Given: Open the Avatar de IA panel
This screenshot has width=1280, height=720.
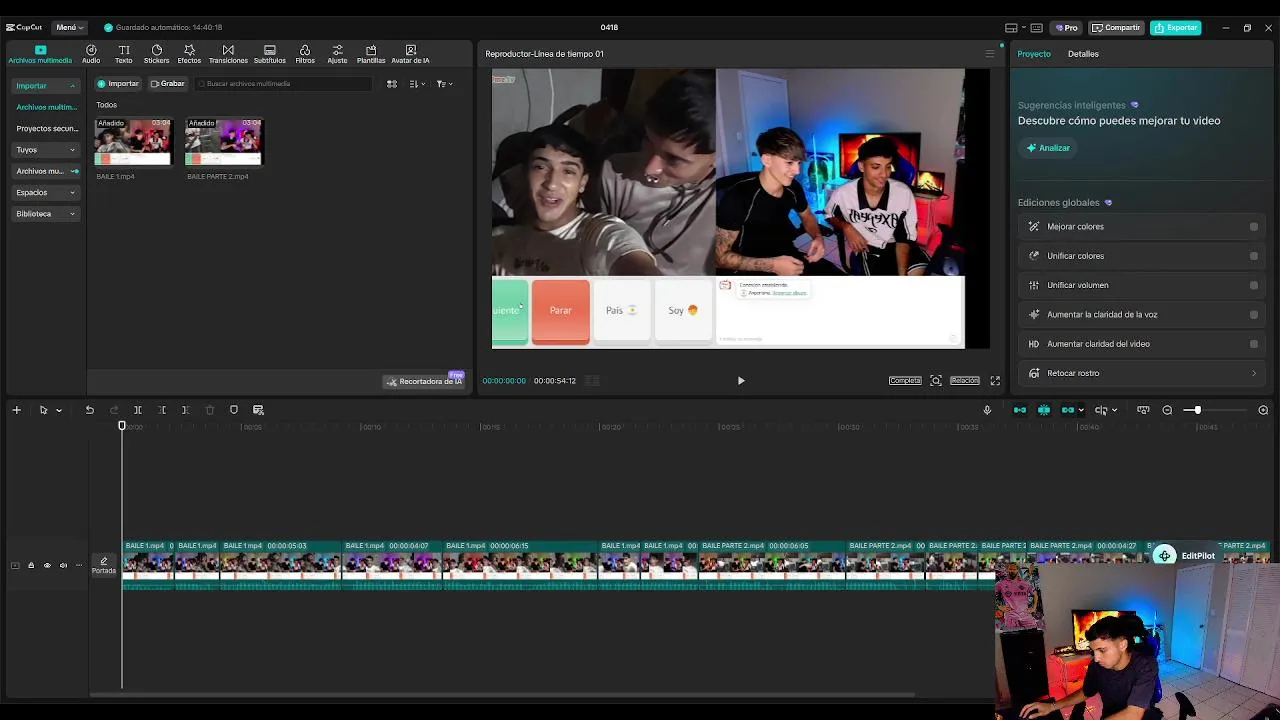Looking at the screenshot, I should (x=410, y=54).
